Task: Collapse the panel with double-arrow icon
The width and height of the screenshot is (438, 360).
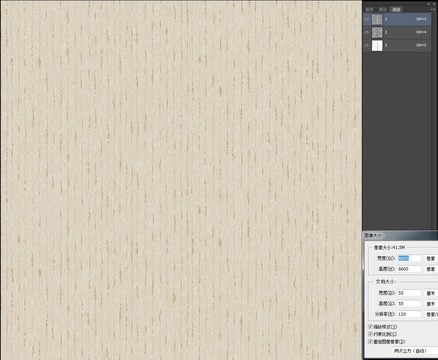Action: coord(429,4)
